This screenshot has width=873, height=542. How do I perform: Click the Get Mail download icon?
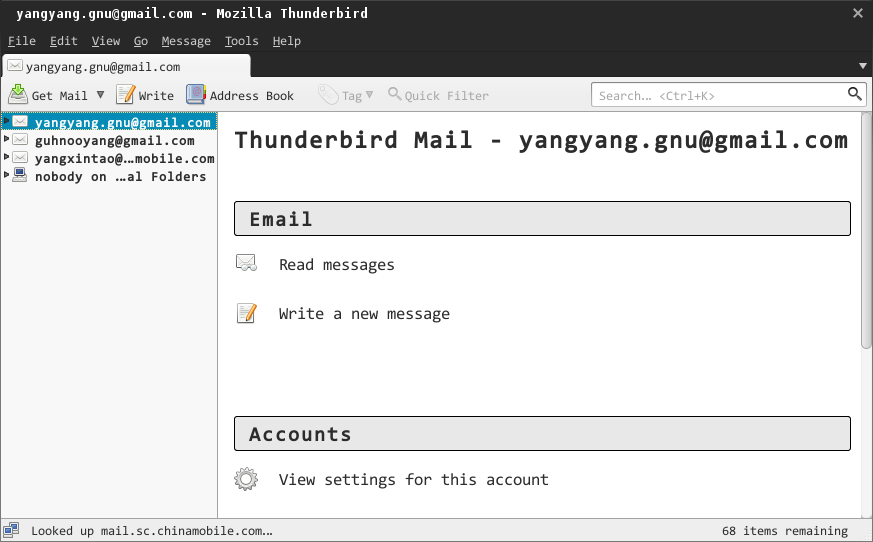pos(18,95)
